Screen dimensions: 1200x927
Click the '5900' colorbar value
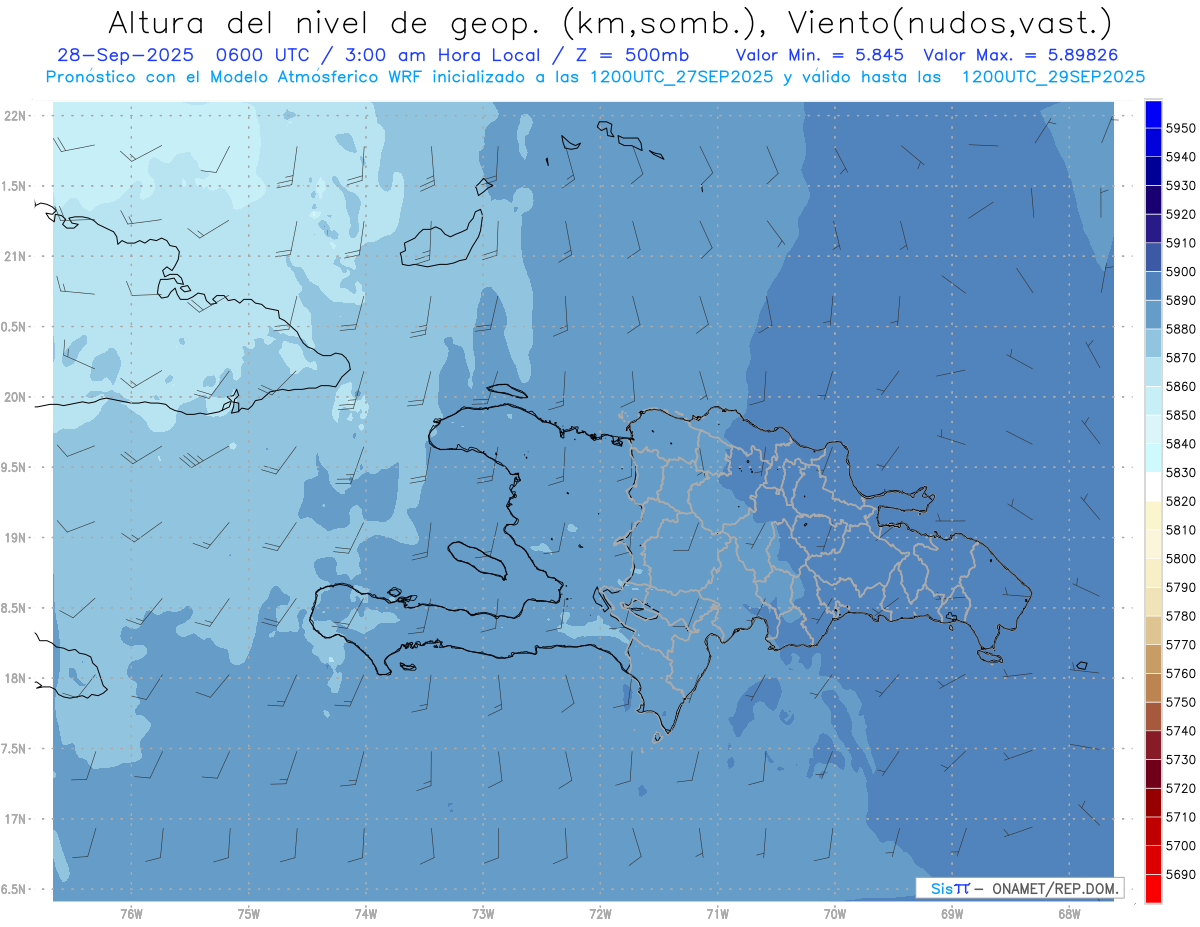coord(1181,272)
